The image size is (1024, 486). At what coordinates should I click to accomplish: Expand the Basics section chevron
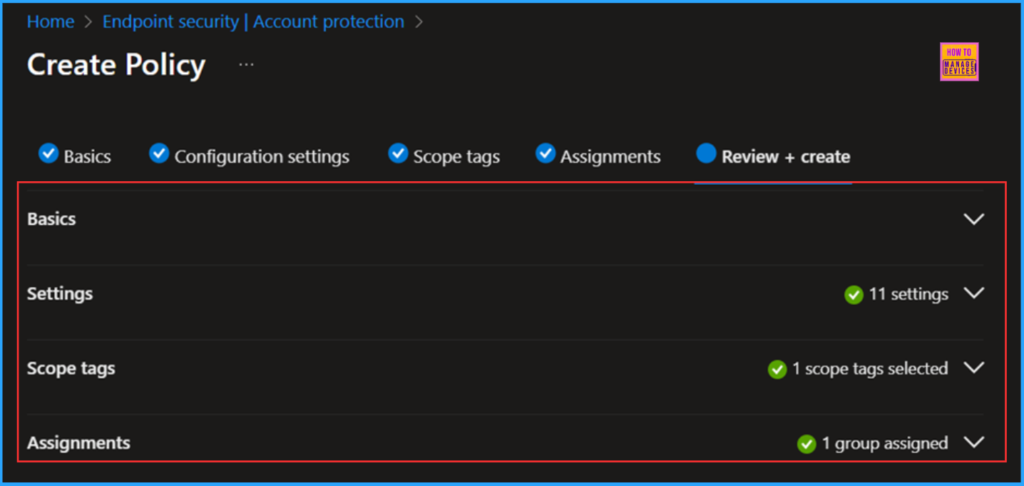(974, 219)
